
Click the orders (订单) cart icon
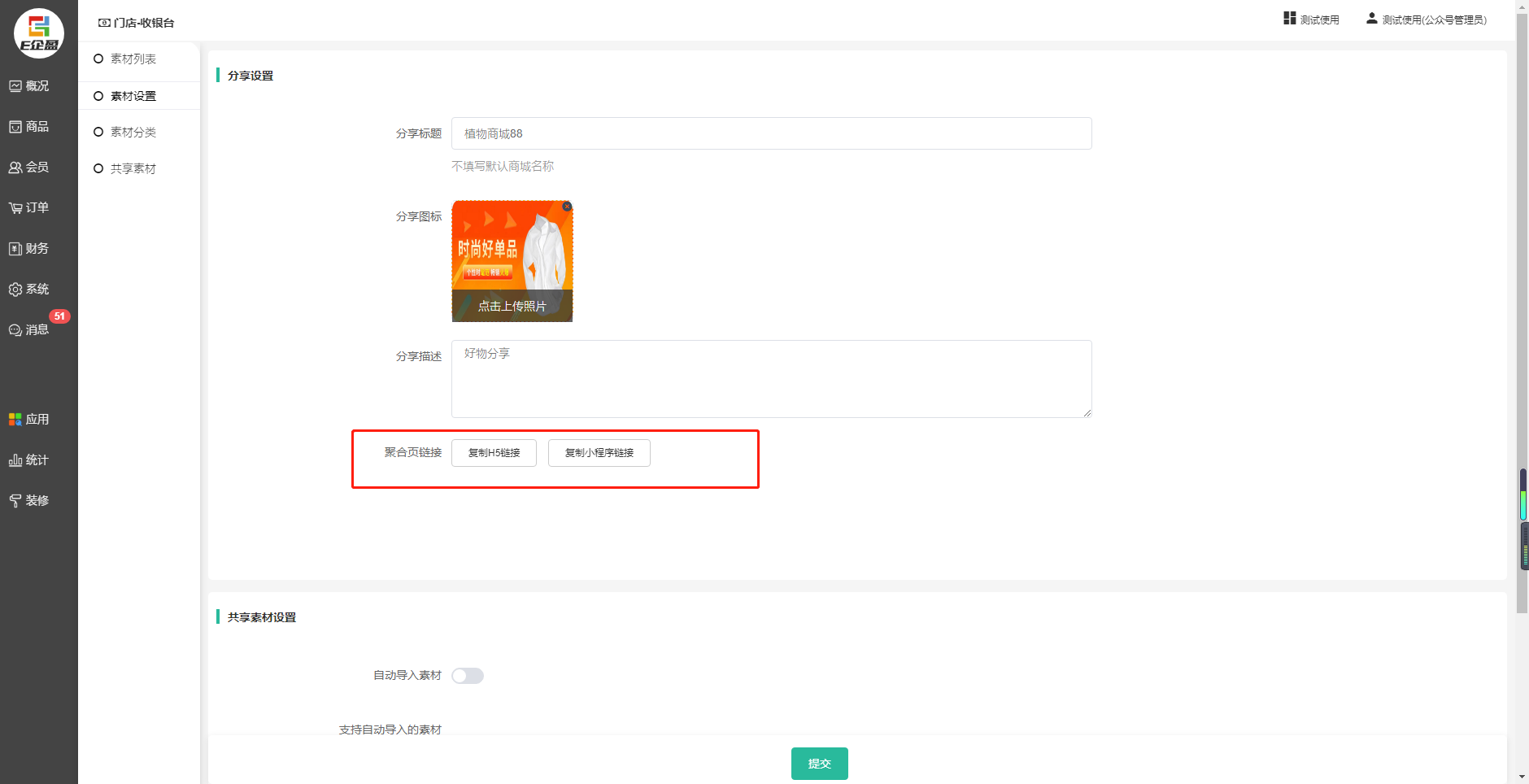(15, 208)
